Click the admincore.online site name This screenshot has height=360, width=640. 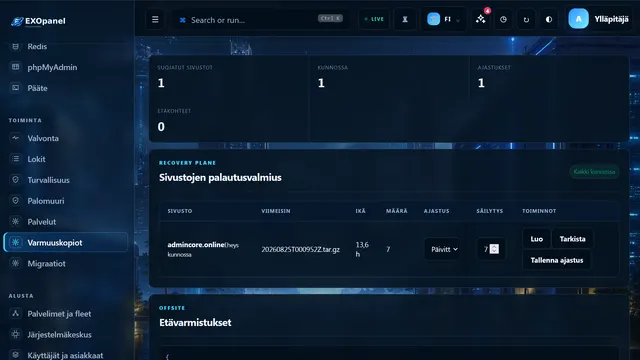pyautogui.click(x=196, y=244)
